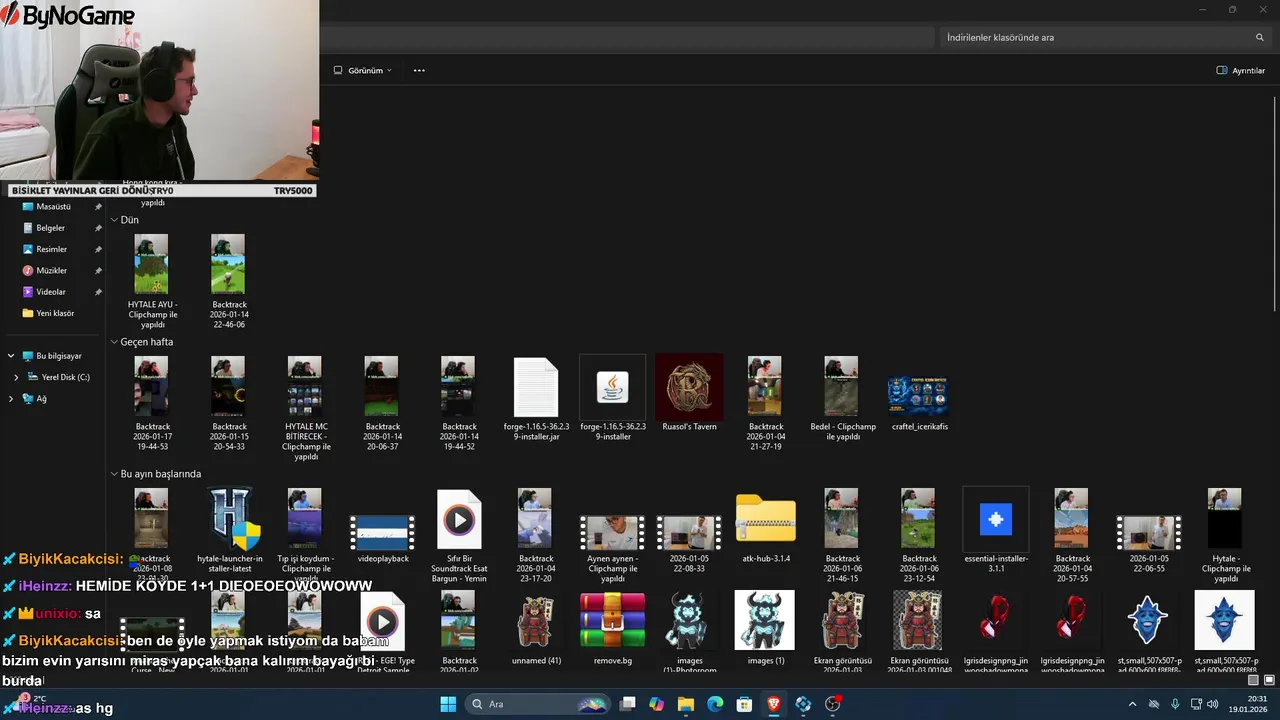The height and width of the screenshot is (720, 1280).
Task: Go to Masaüstü in the sidebar
Action: (x=54, y=207)
